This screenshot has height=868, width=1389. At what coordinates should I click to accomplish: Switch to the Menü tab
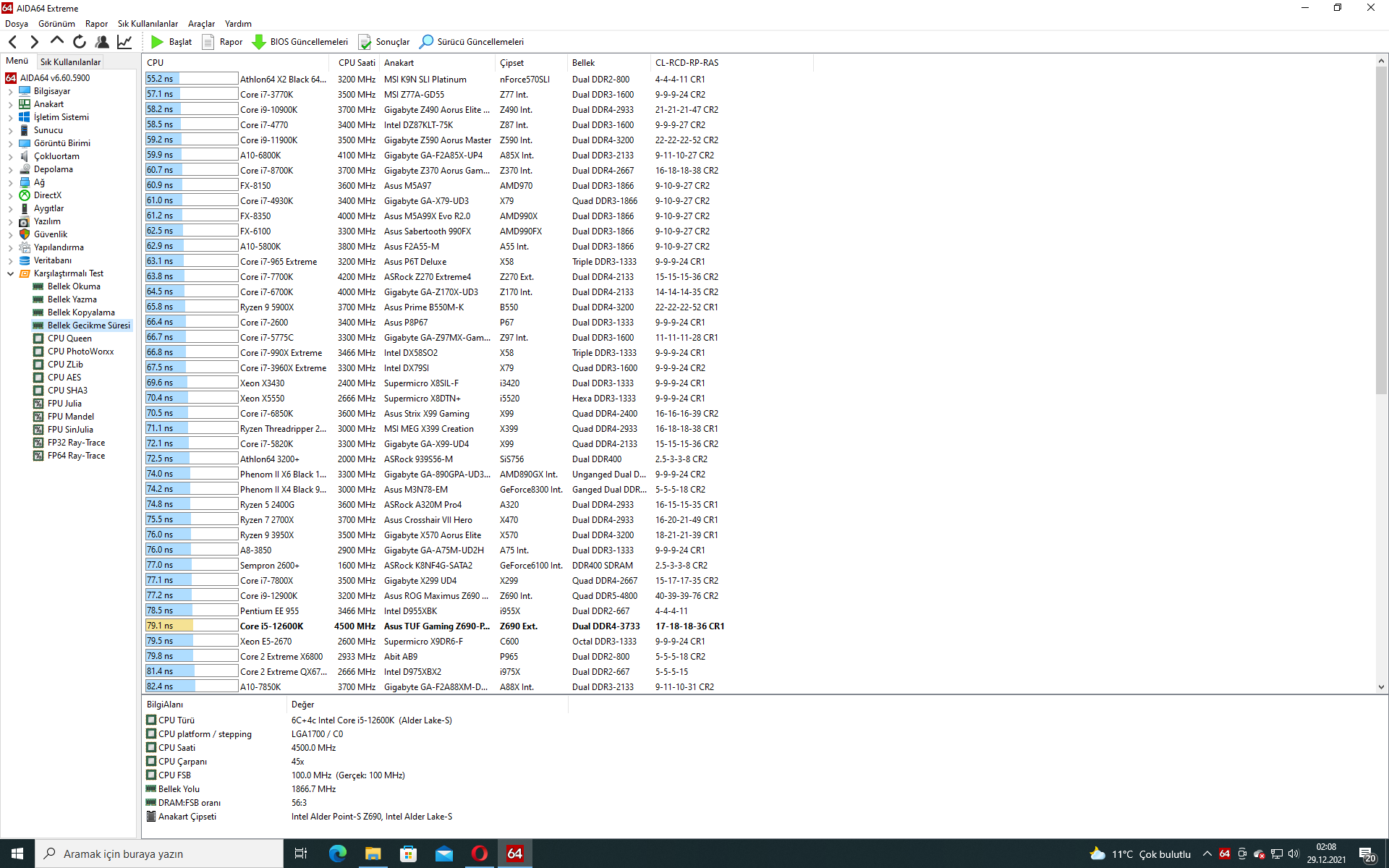click(17, 61)
